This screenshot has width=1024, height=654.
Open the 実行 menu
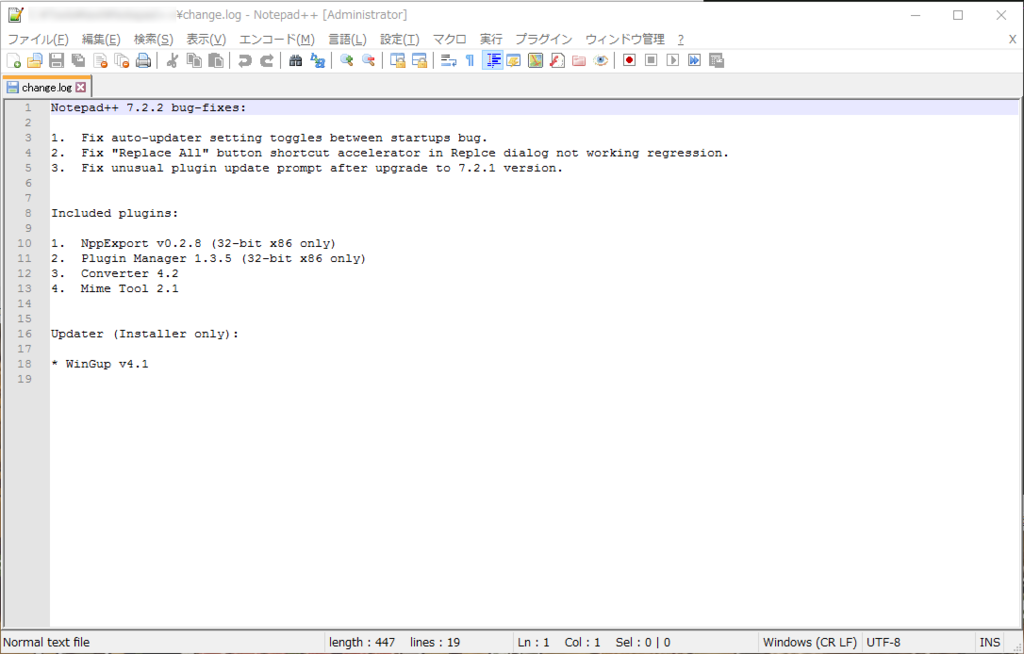[491, 39]
